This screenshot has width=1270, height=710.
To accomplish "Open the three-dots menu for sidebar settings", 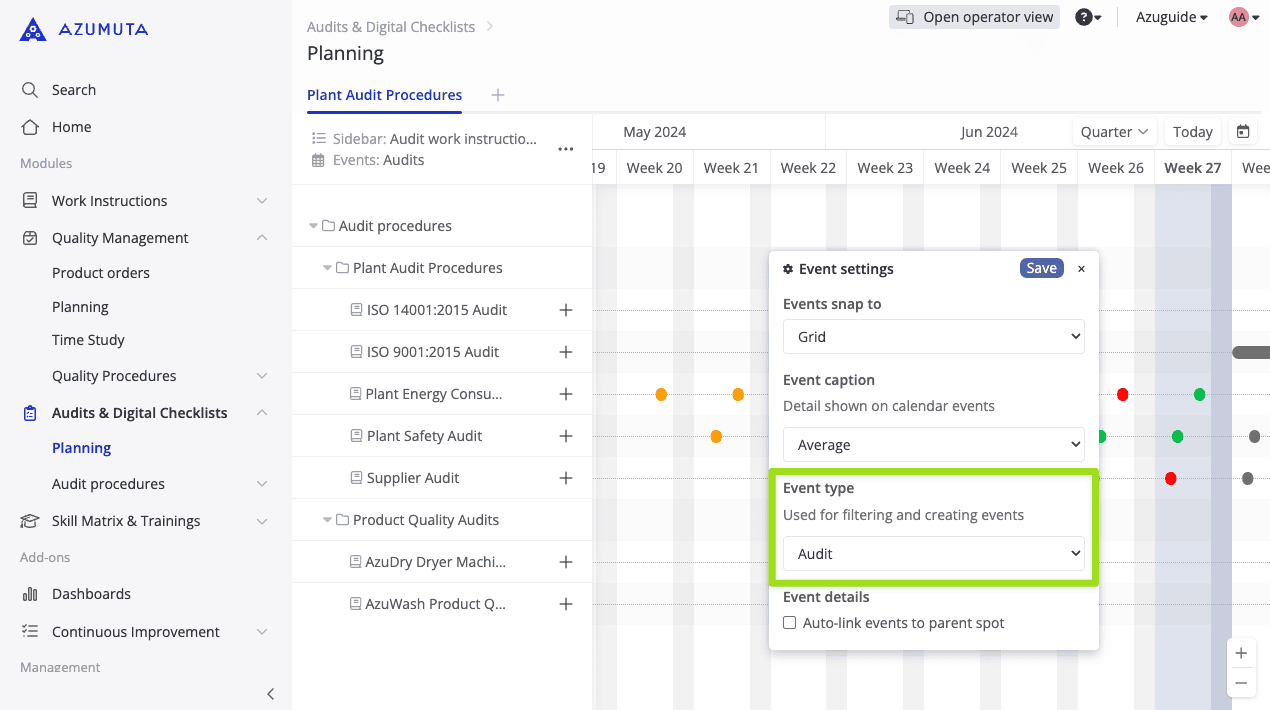I will (x=566, y=149).
